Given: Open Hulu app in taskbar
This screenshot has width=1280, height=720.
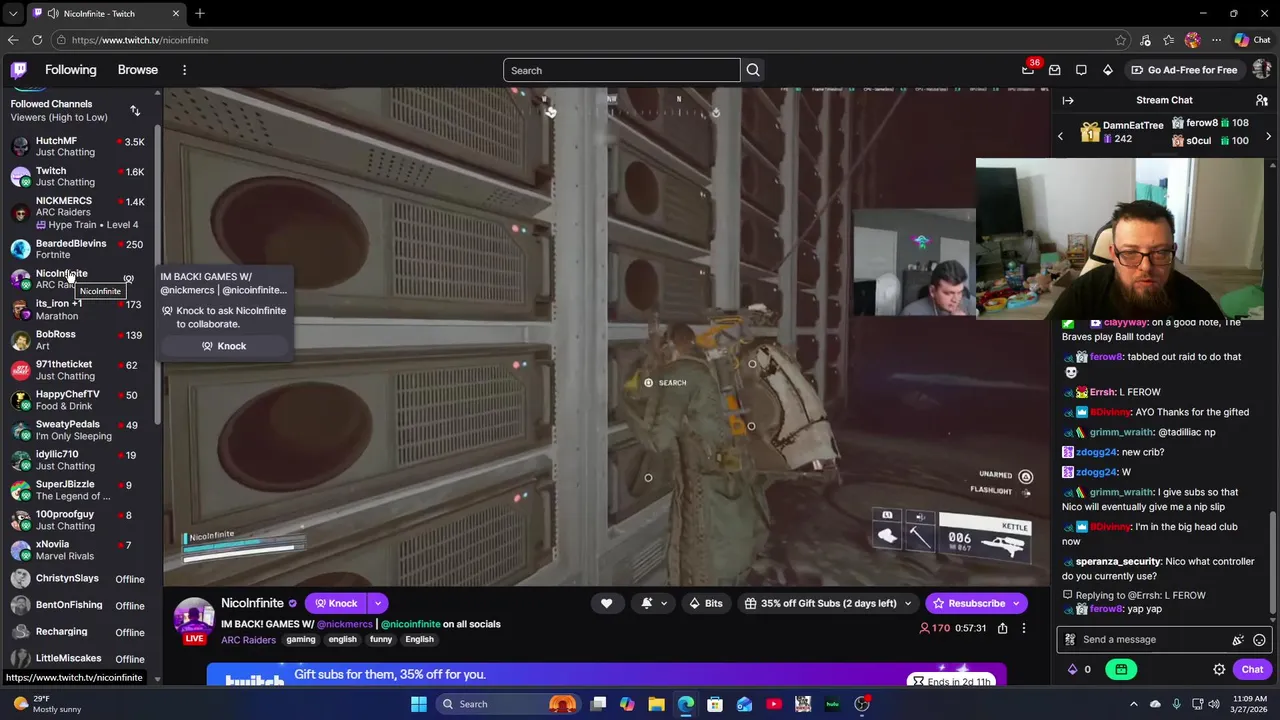Looking at the screenshot, I should pyautogui.click(x=832, y=704).
